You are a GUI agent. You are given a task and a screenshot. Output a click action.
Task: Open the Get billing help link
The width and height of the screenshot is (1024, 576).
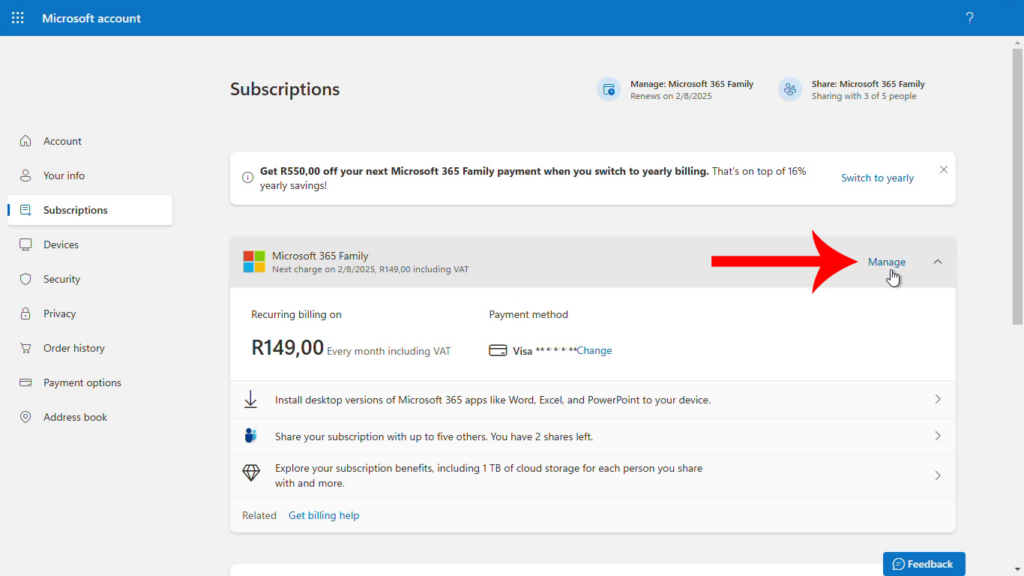tap(324, 515)
